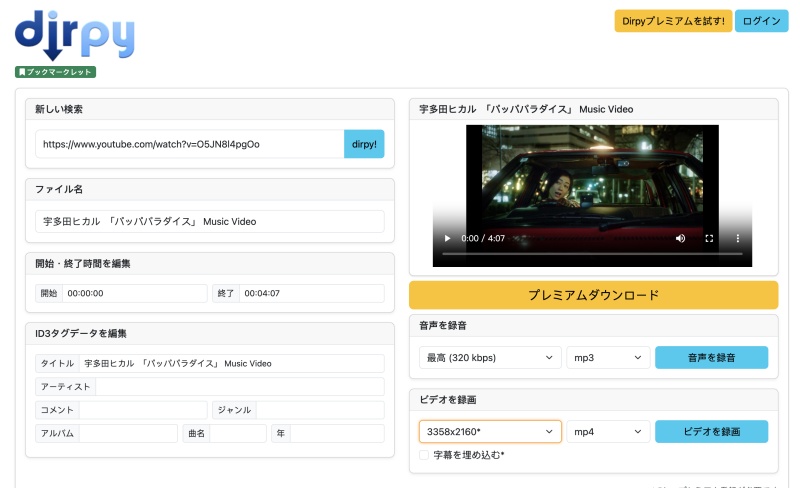Mute the video with the speaker icon
Screen dimensions: 800x488
click(680, 238)
